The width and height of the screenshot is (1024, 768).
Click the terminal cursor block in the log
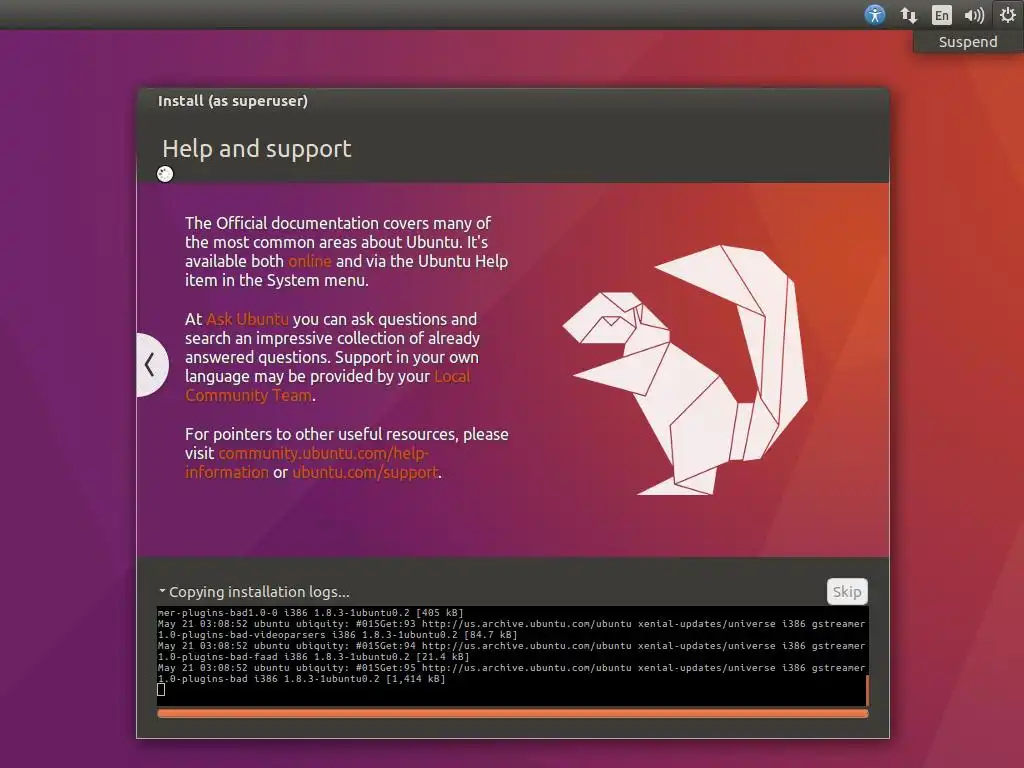(x=161, y=690)
